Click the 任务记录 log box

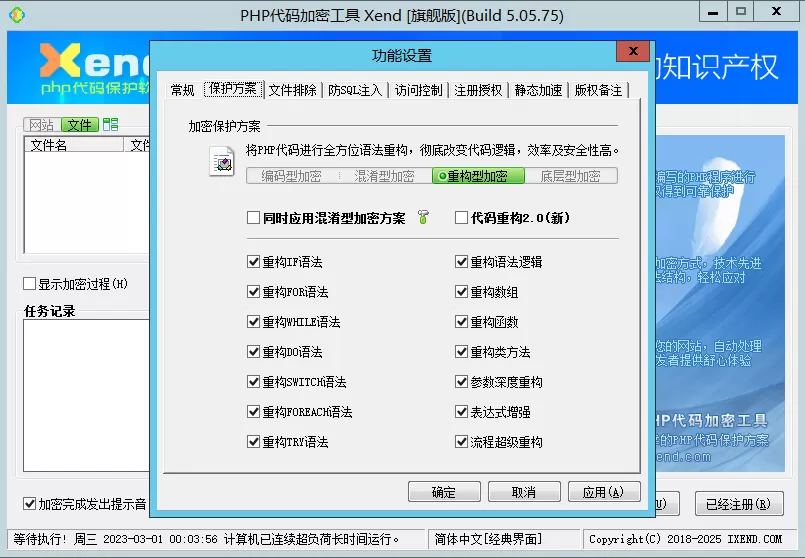[86, 395]
